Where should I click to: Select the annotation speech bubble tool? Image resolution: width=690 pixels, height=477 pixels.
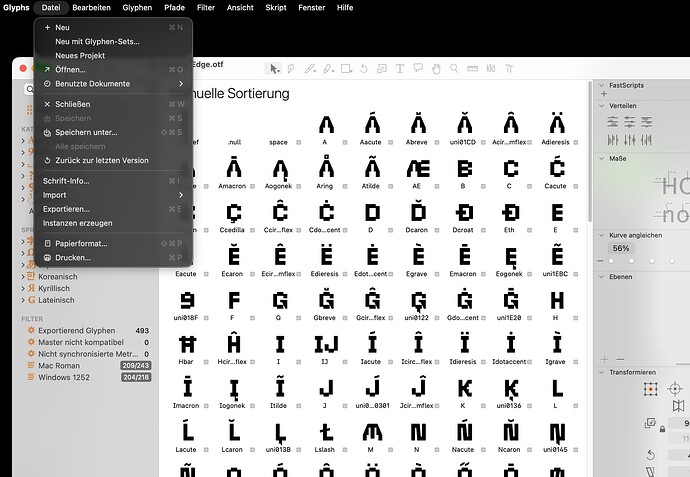pos(418,69)
